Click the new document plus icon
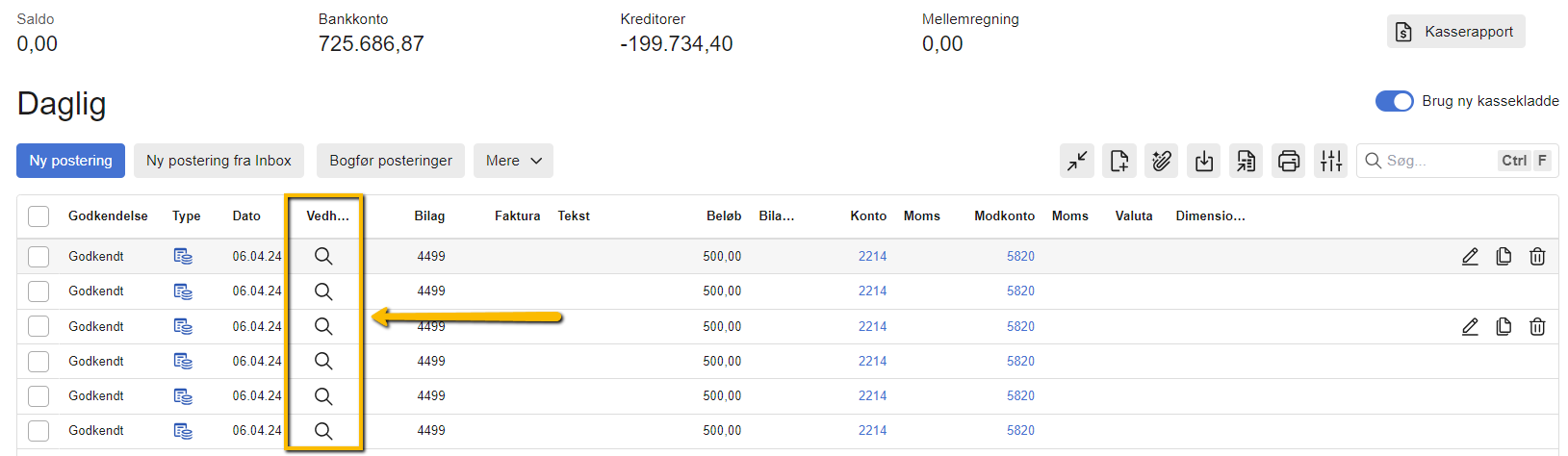 (1119, 161)
